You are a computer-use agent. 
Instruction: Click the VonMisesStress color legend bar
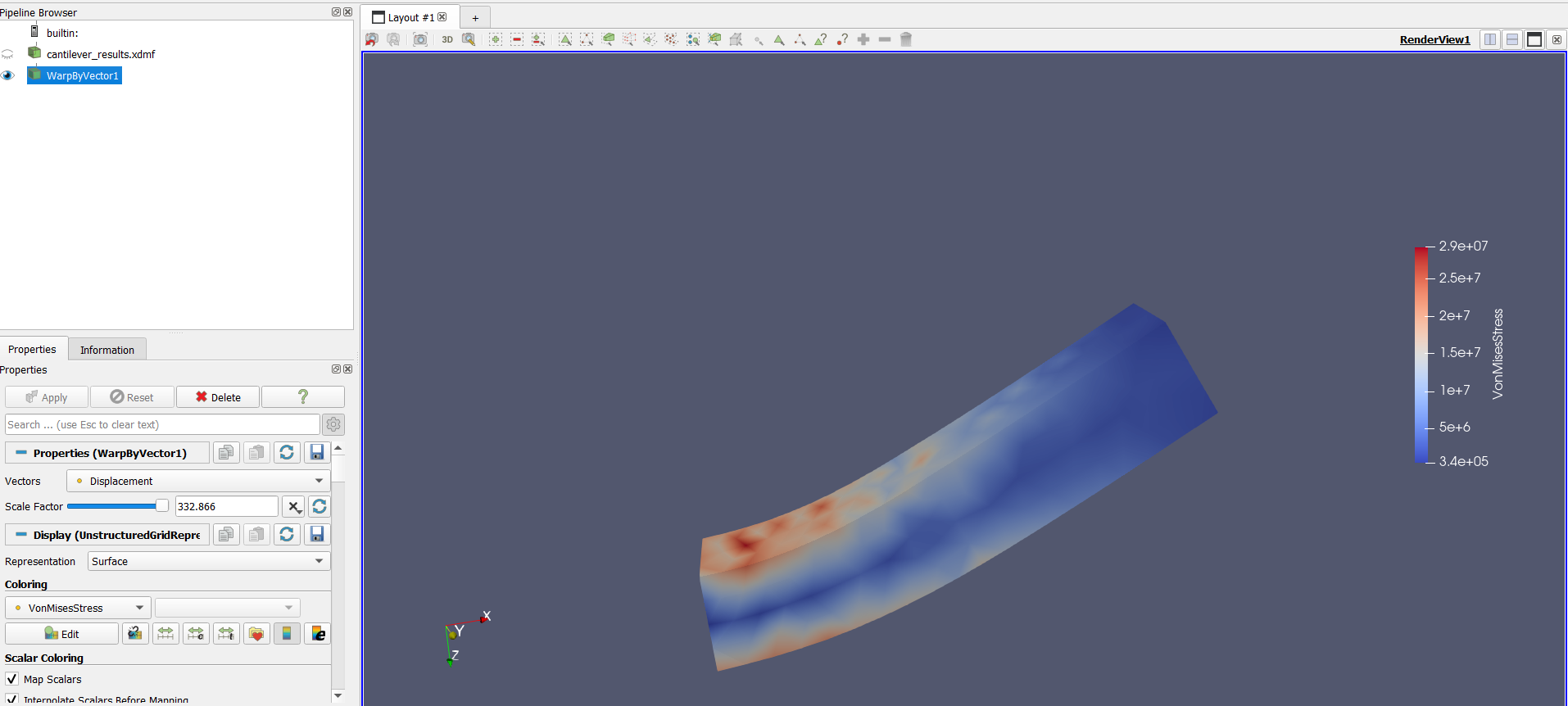[1421, 354]
